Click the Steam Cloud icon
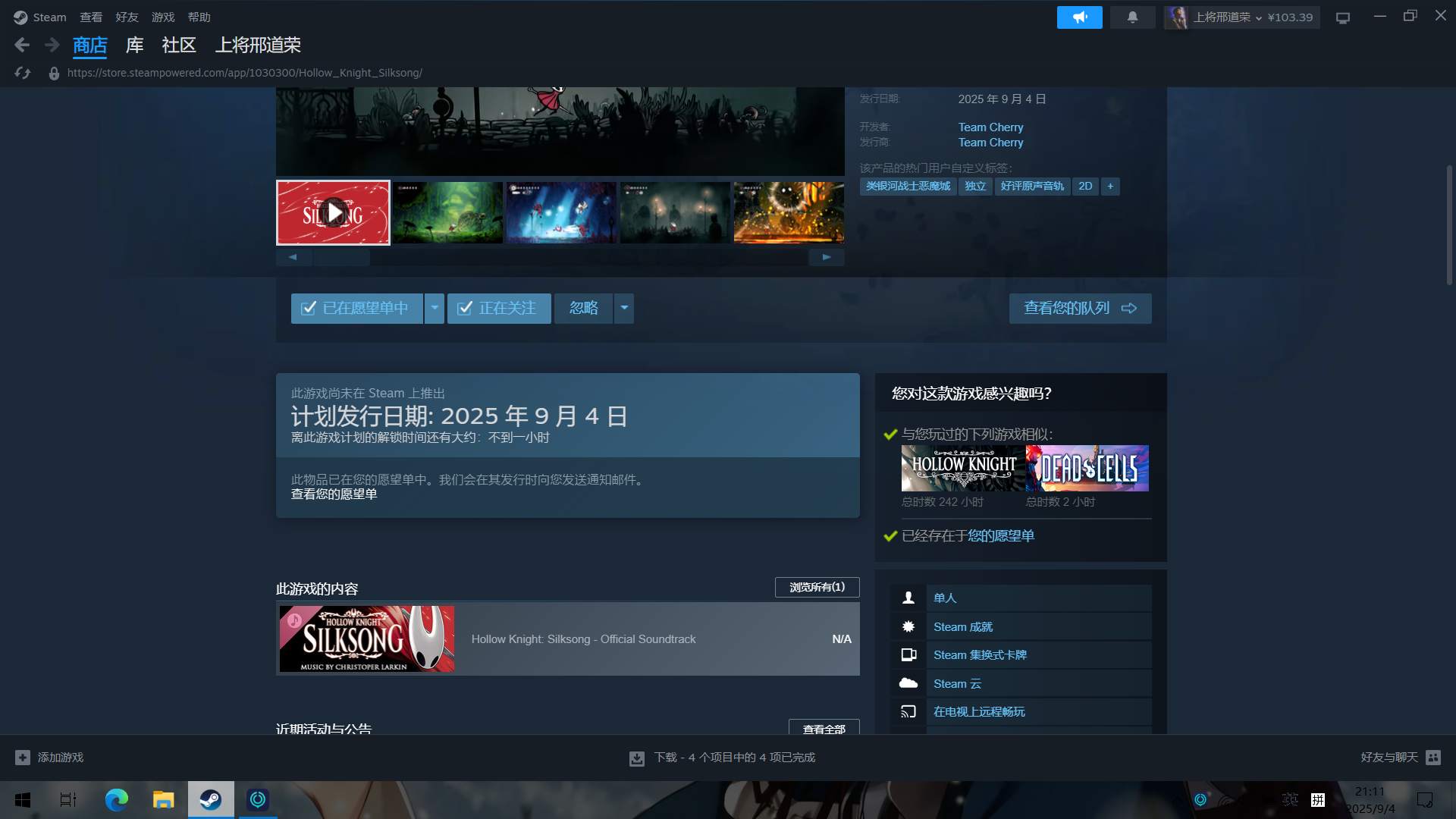This screenshot has width=1456, height=819. (908, 683)
